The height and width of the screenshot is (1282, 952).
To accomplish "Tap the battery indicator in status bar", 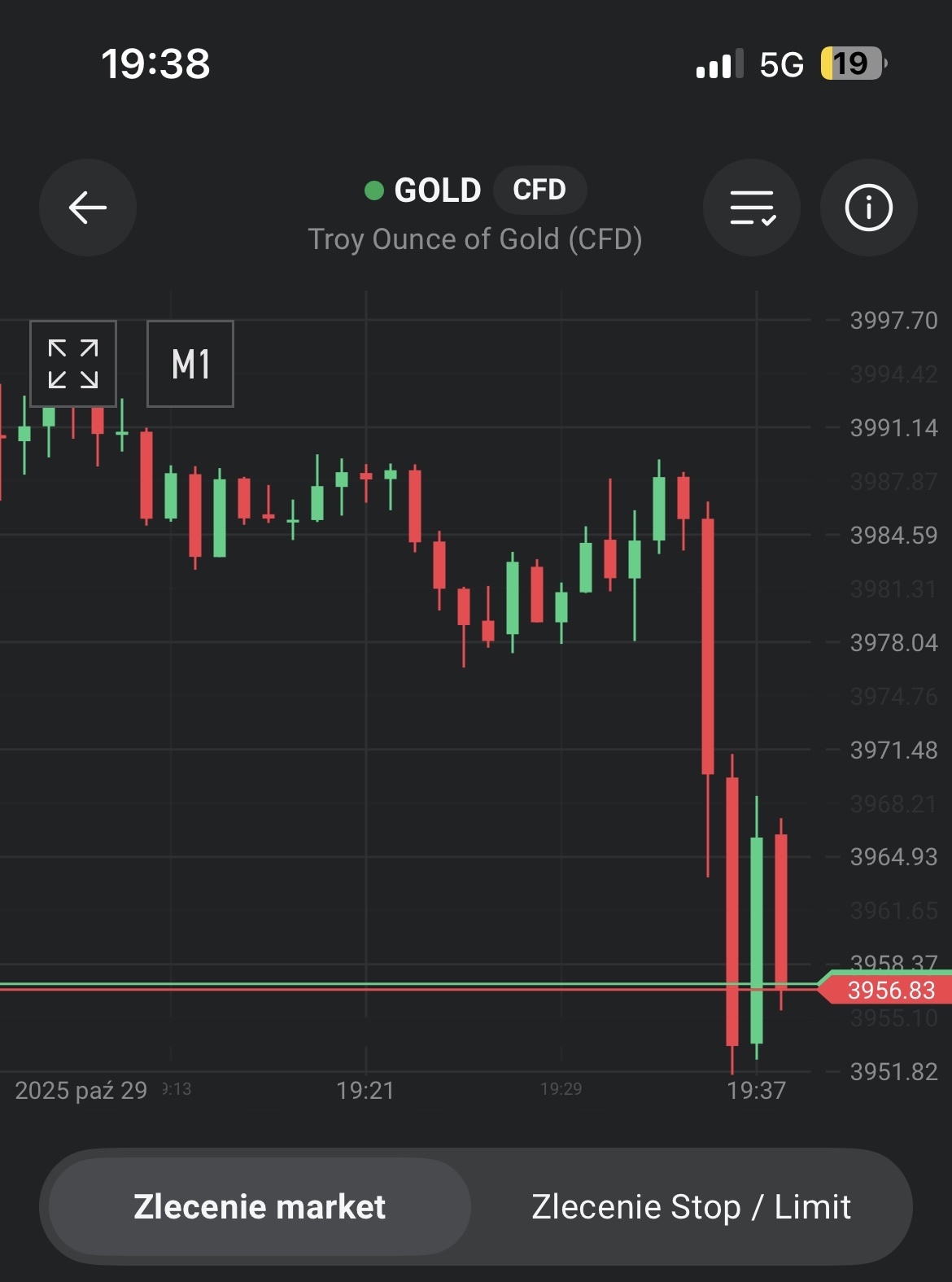I will [x=852, y=63].
